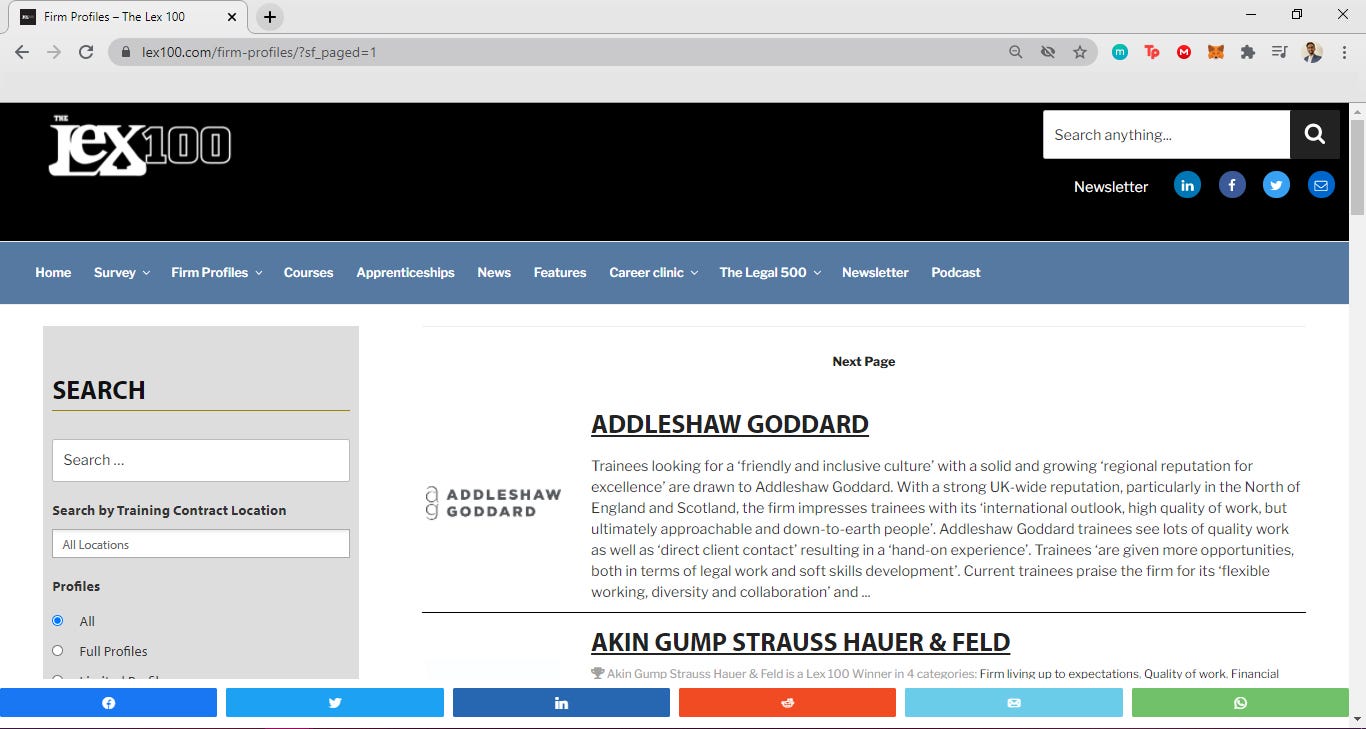Click the crossed-eye icon in address bar

click(x=1048, y=52)
